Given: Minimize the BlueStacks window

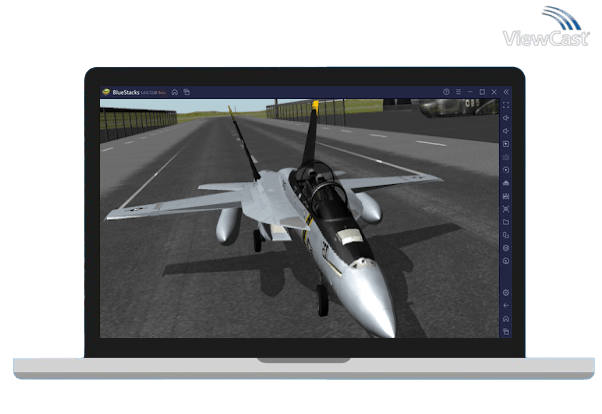Looking at the screenshot, I should tap(470, 92).
